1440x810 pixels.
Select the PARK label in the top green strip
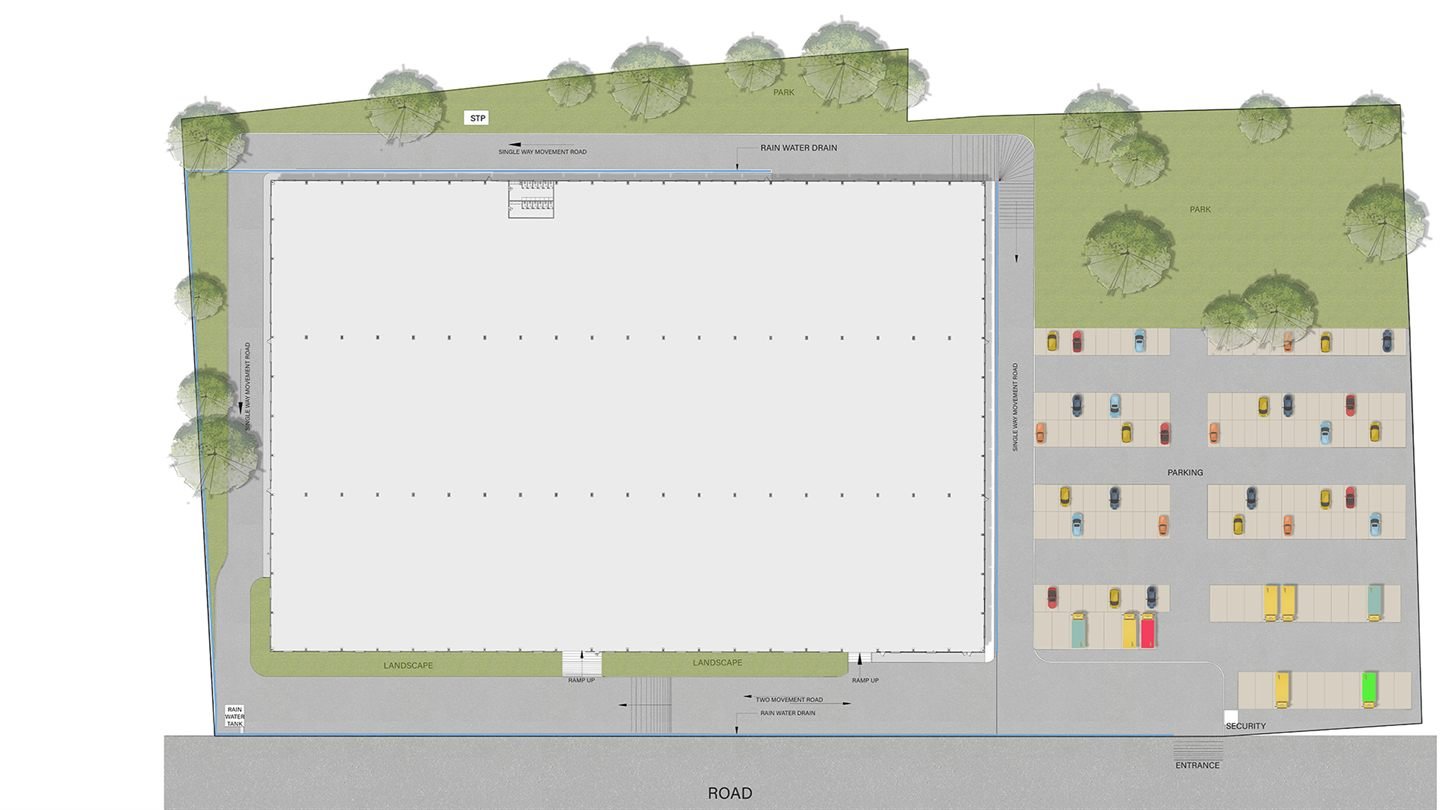pyautogui.click(x=784, y=92)
